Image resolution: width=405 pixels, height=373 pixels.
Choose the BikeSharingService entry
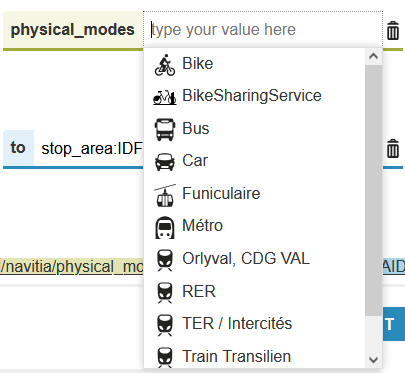point(252,96)
